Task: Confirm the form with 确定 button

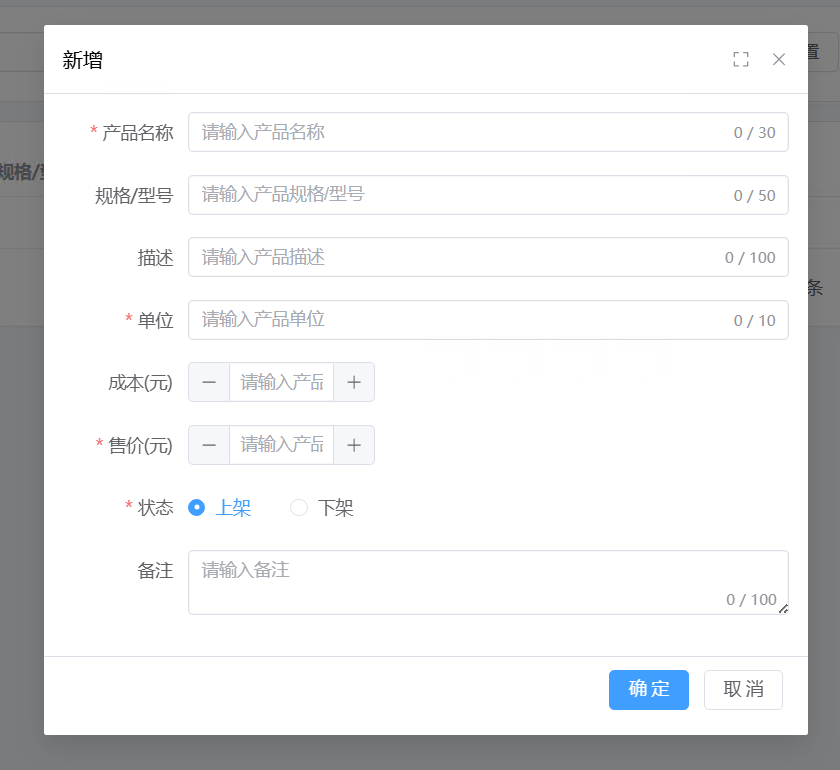Action: [649, 690]
